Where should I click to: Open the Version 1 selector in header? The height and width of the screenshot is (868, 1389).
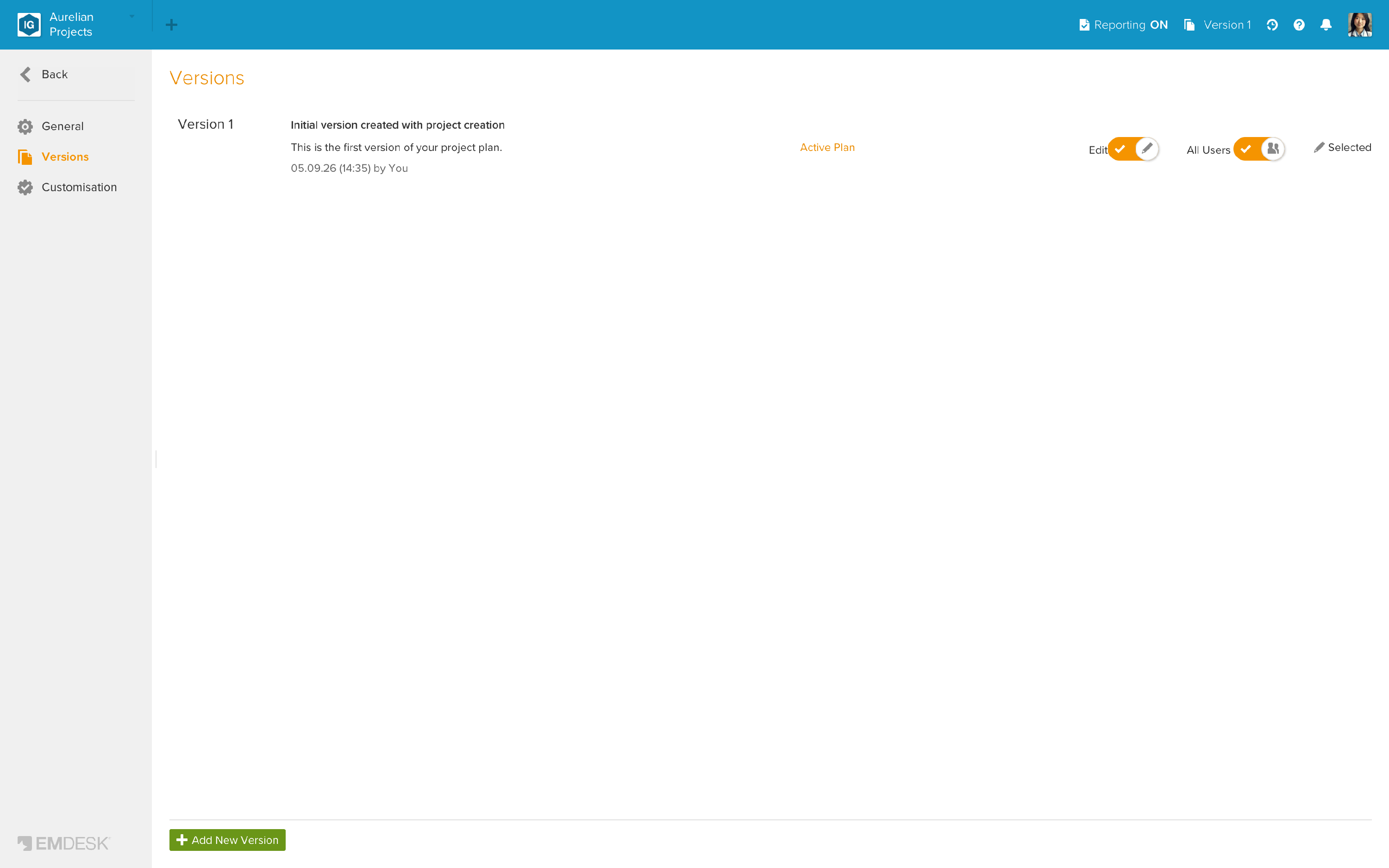click(1217, 25)
